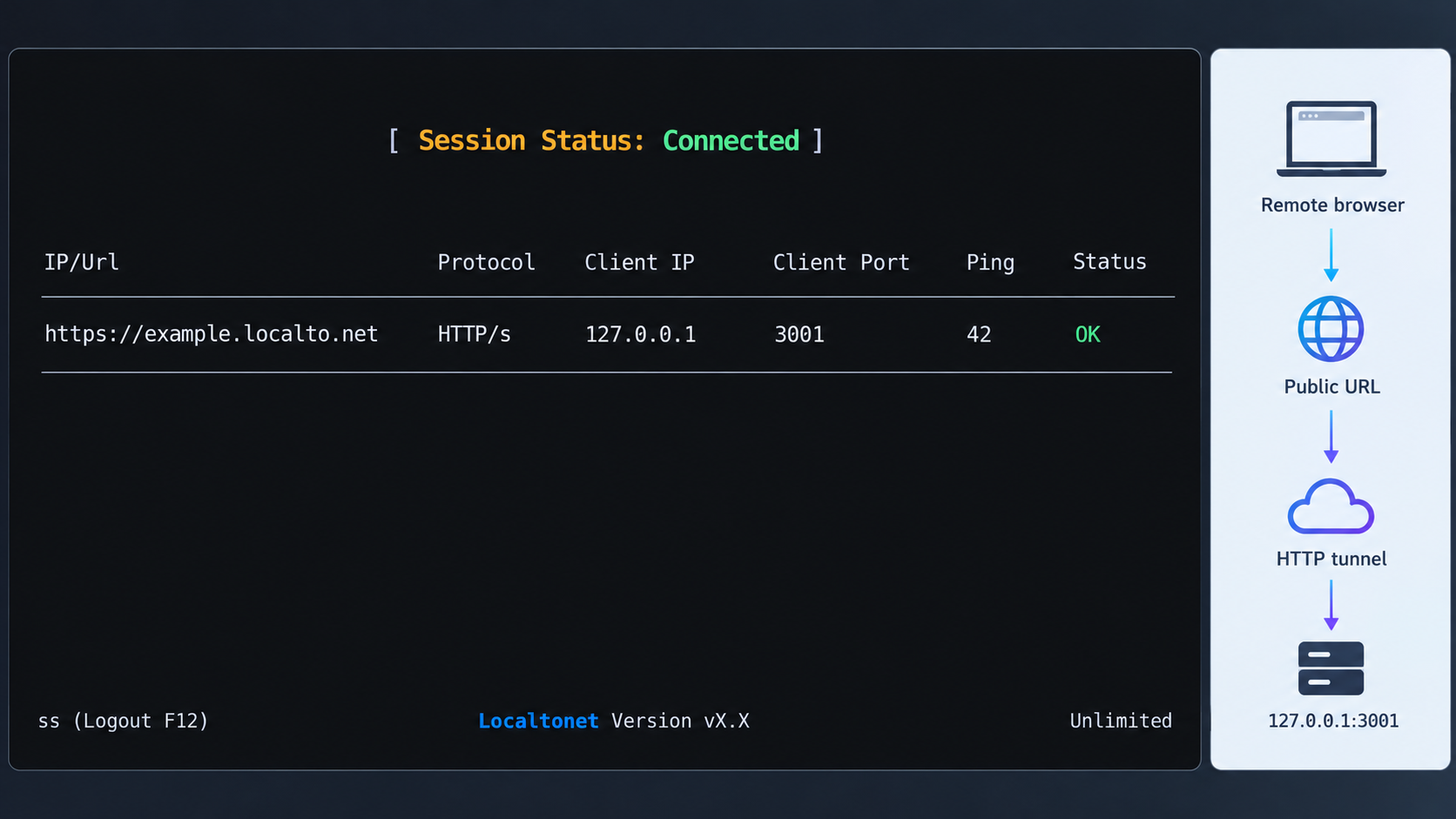Click the "Status" column header

tap(1109, 261)
